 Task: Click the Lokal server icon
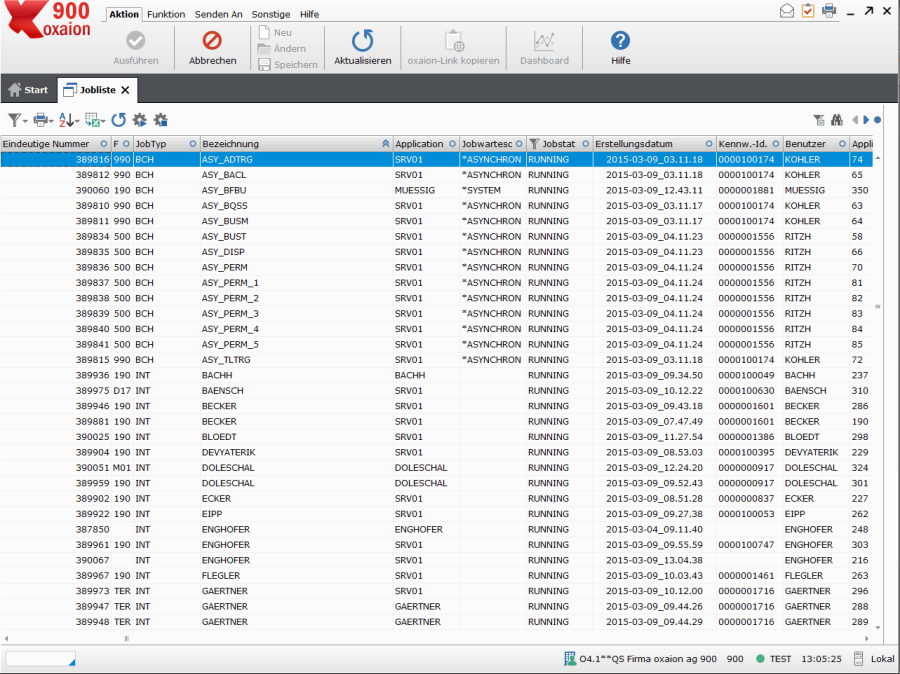click(859, 658)
